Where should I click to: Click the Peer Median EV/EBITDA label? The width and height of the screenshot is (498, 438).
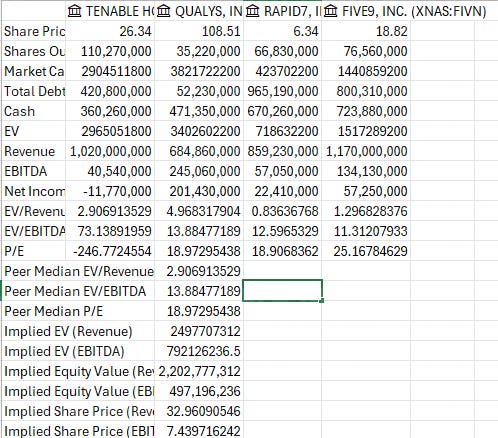[x=75, y=291]
